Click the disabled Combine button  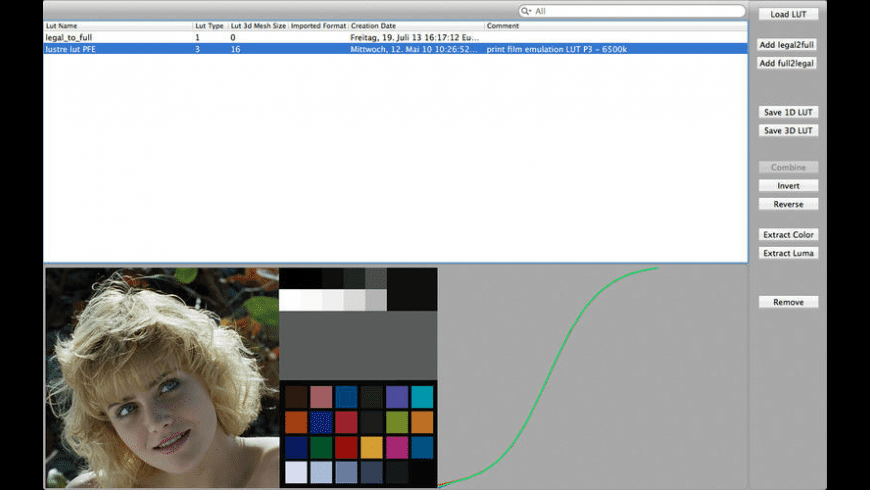click(x=788, y=167)
